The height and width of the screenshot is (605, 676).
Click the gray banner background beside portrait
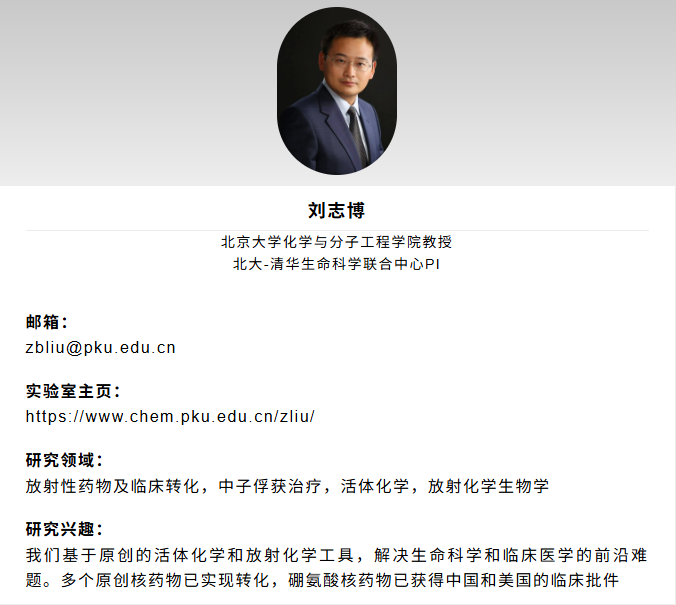point(129,93)
